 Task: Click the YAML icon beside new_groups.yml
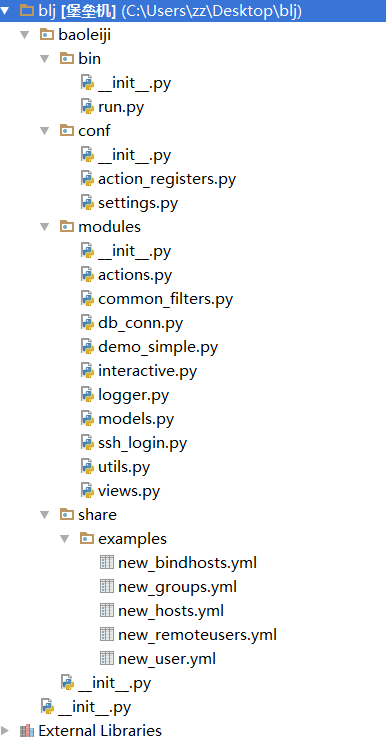[107, 586]
